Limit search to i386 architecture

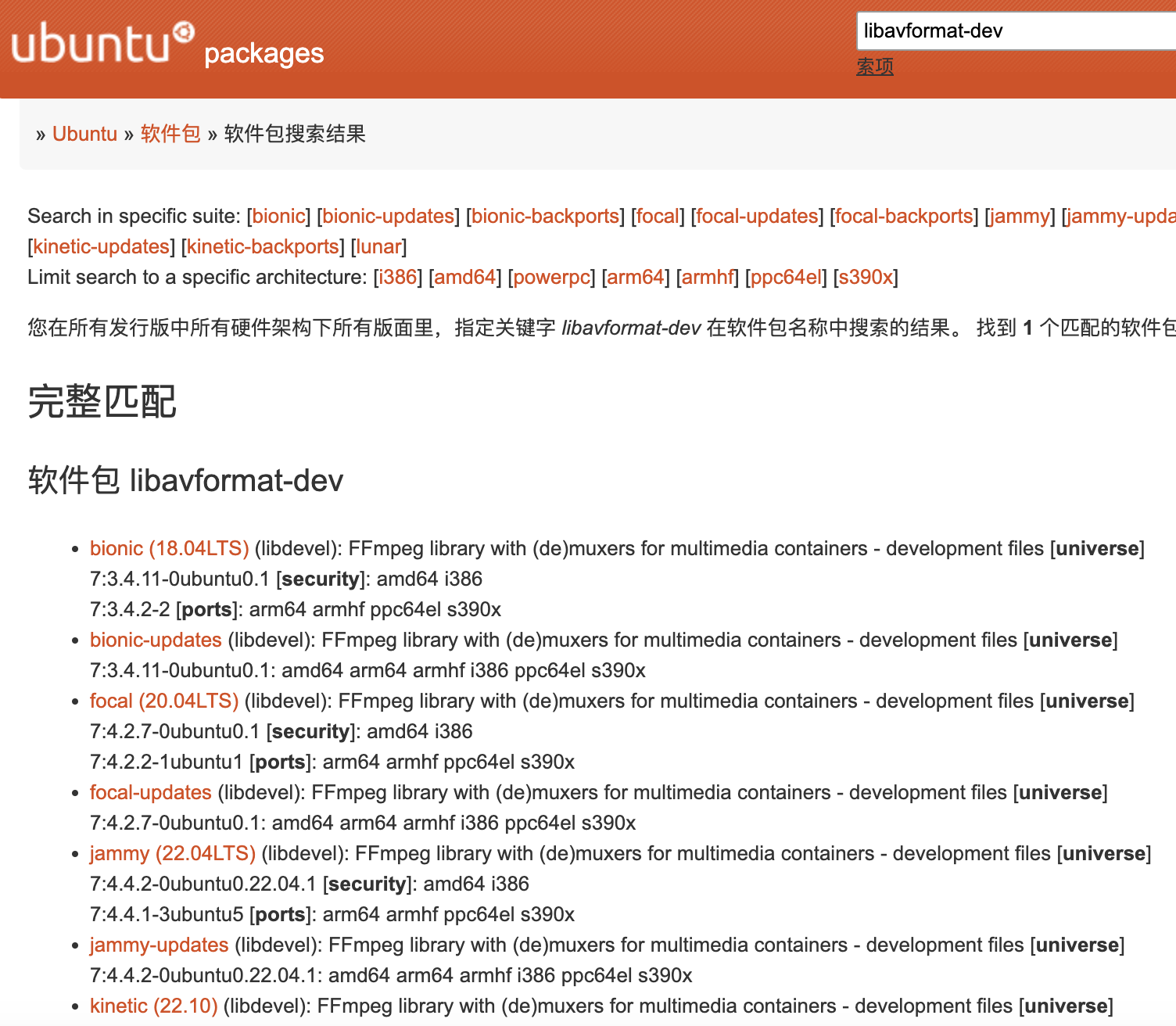point(397,277)
